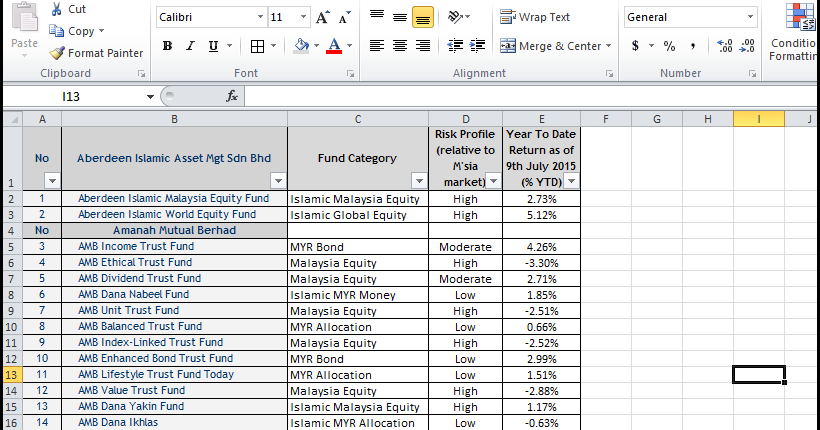Open filter dropdown in No column
820x430 pixels.
tap(52, 181)
